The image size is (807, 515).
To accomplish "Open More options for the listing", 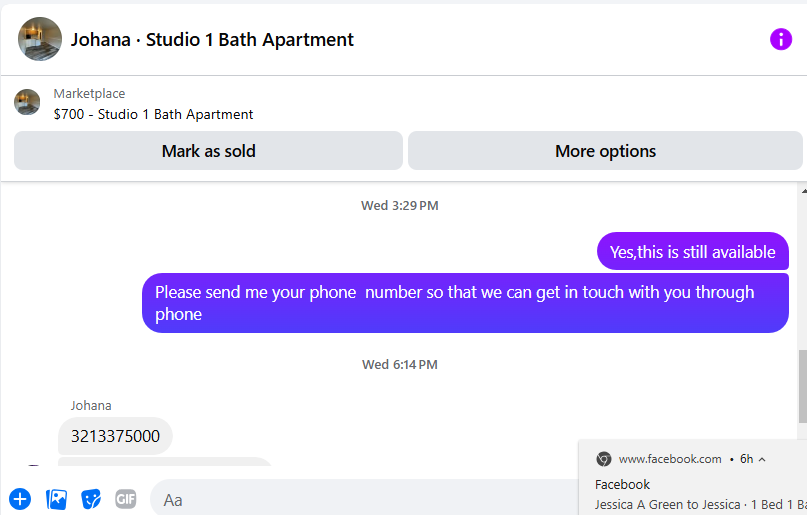I will (605, 151).
